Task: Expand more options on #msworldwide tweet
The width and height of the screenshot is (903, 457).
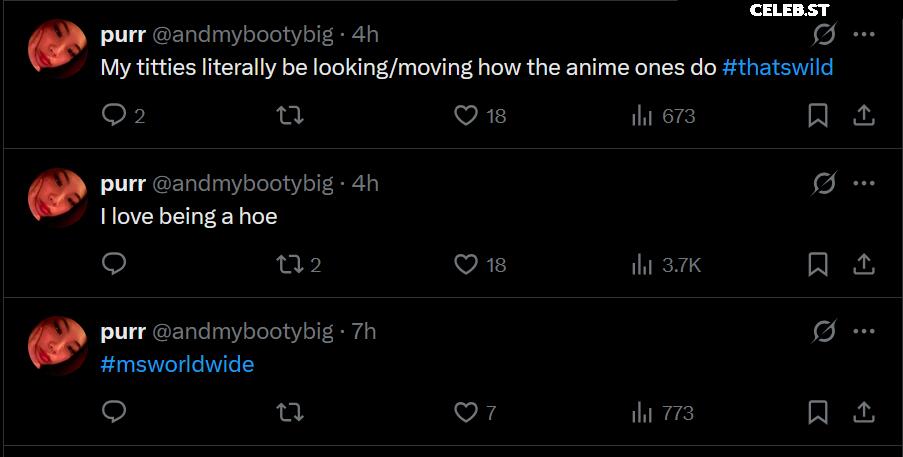Action: click(864, 332)
